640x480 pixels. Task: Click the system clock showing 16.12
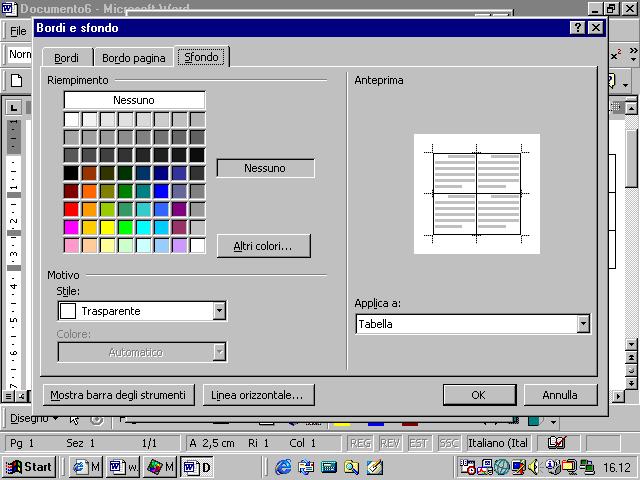point(617,467)
